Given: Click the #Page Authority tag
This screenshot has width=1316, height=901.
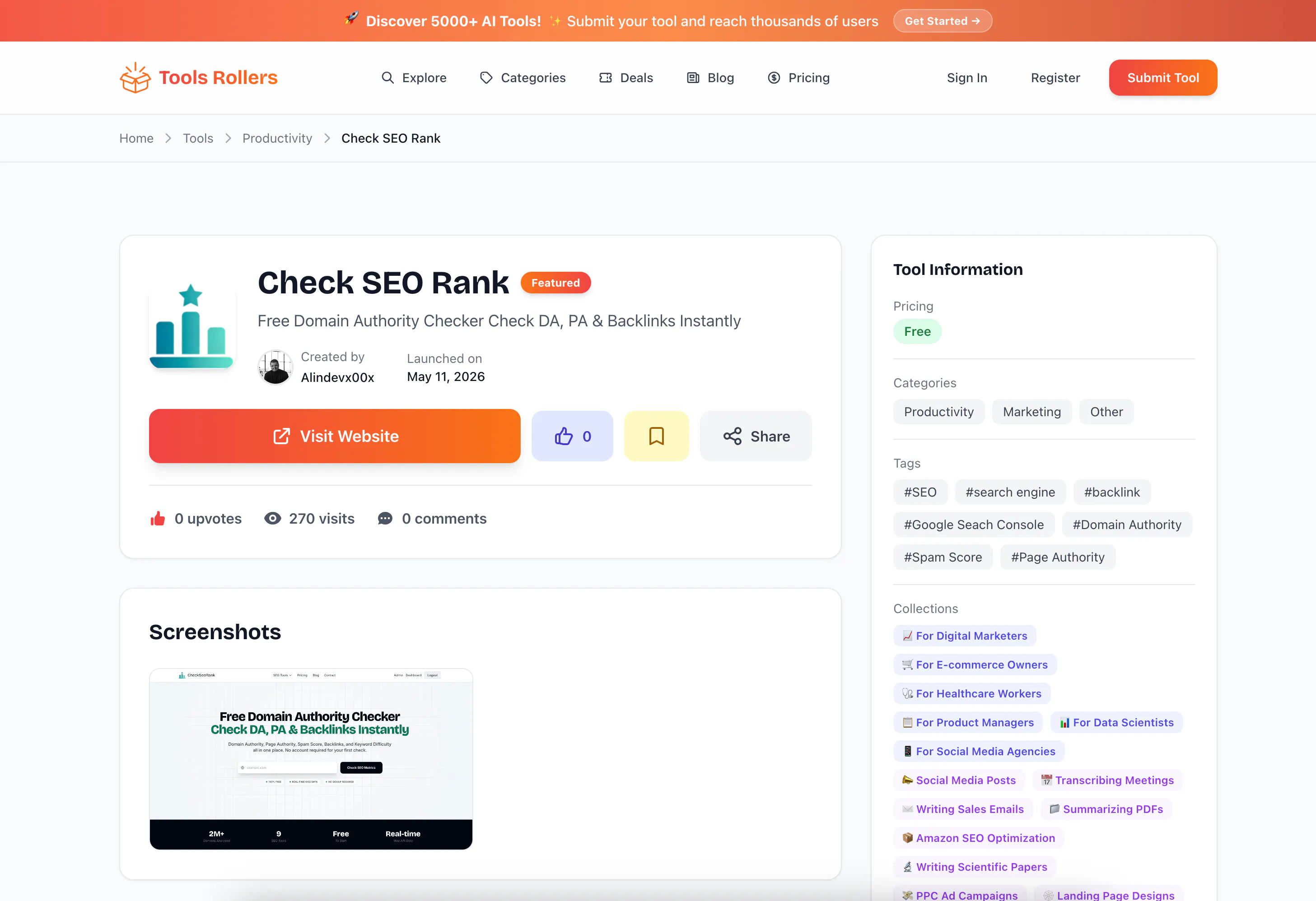Looking at the screenshot, I should coord(1057,557).
